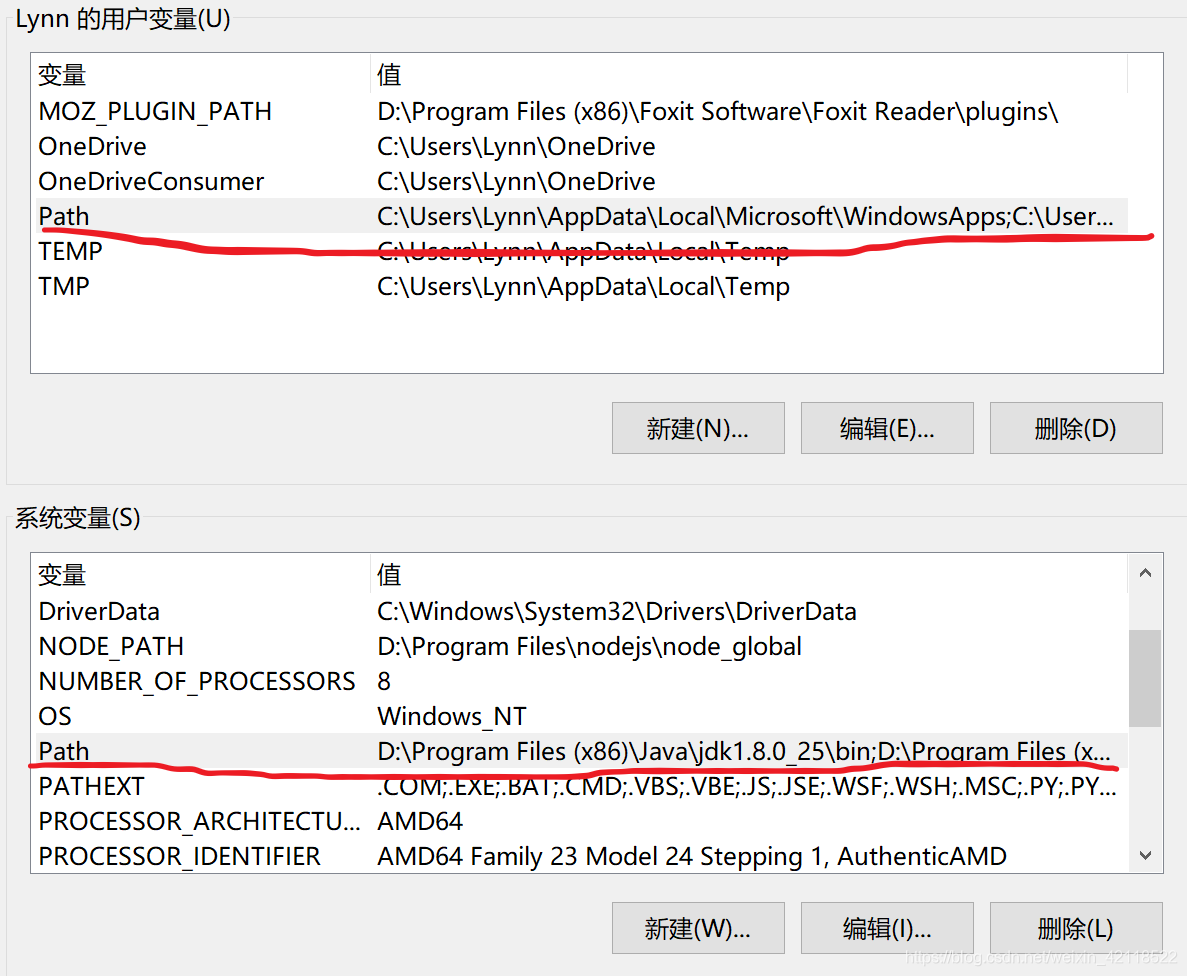Image resolution: width=1187 pixels, height=976 pixels.
Task: Select the user Path variable starting C:\Users\Lynn
Action: 581,217
